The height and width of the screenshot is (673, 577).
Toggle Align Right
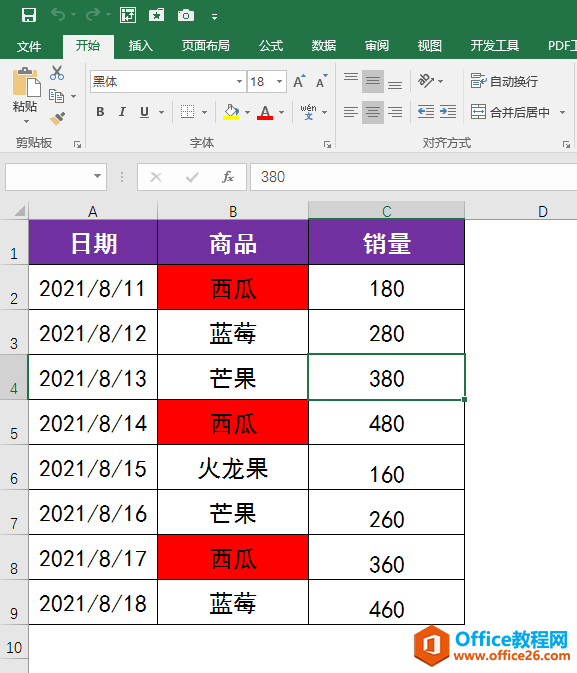pos(395,112)
